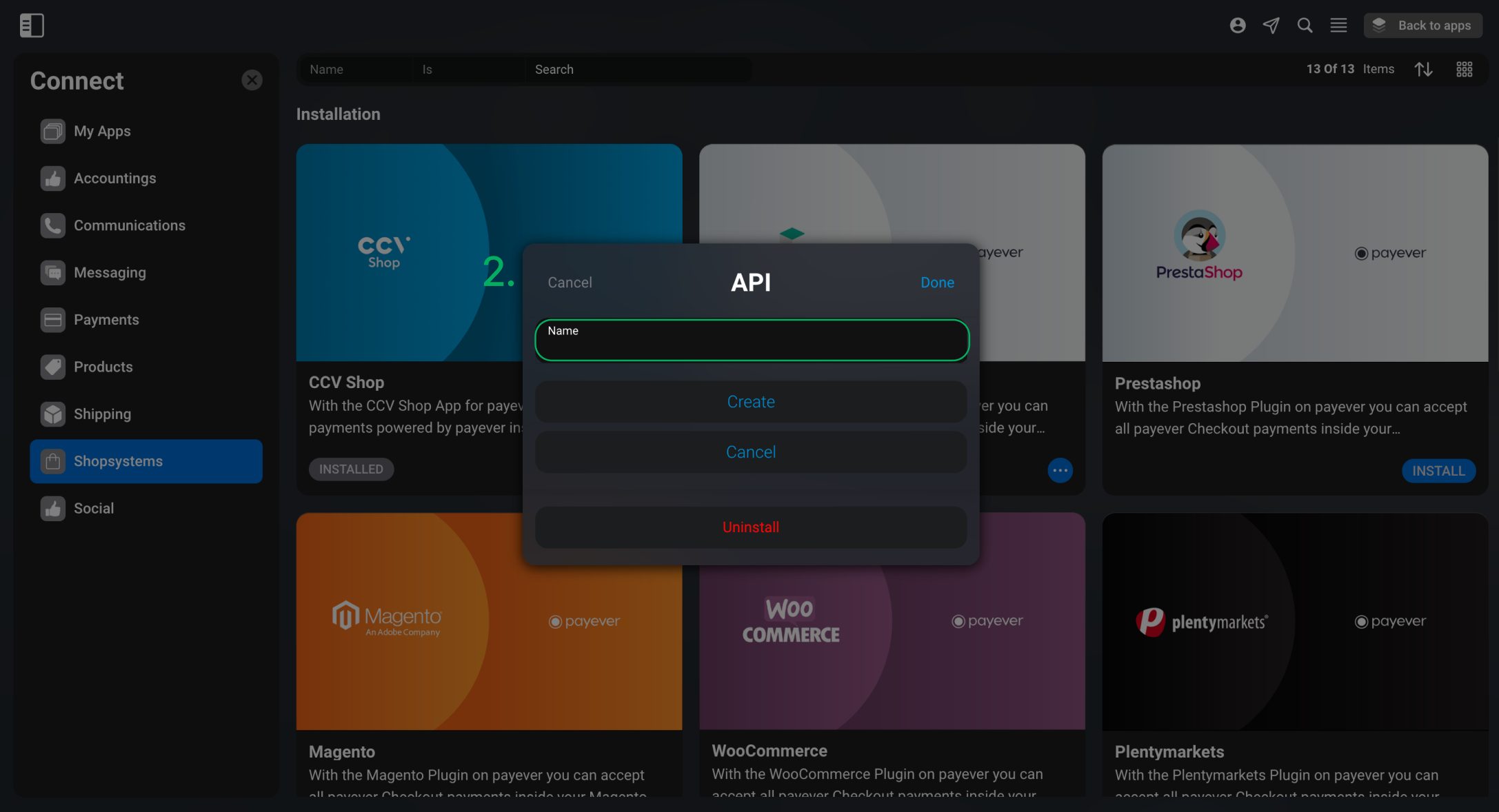Open the Name filter dropdown
Screen dimensions: 1499x812
356,70
